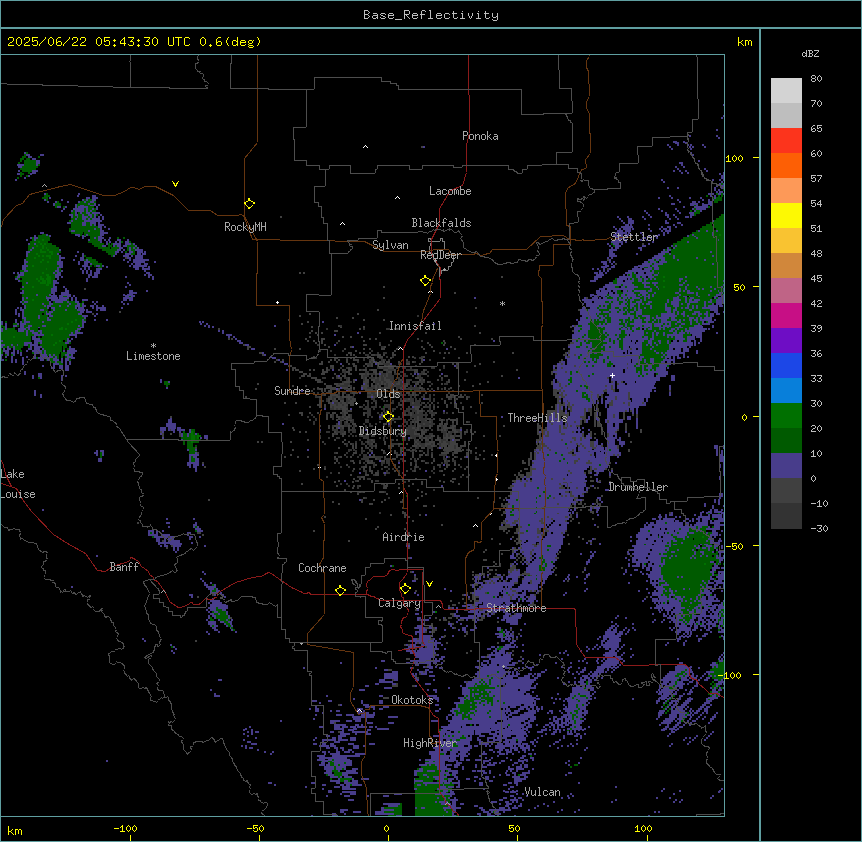Select the light gray 70-80 dBZ swatch
862x842 pixels.
tap(786, 90)
